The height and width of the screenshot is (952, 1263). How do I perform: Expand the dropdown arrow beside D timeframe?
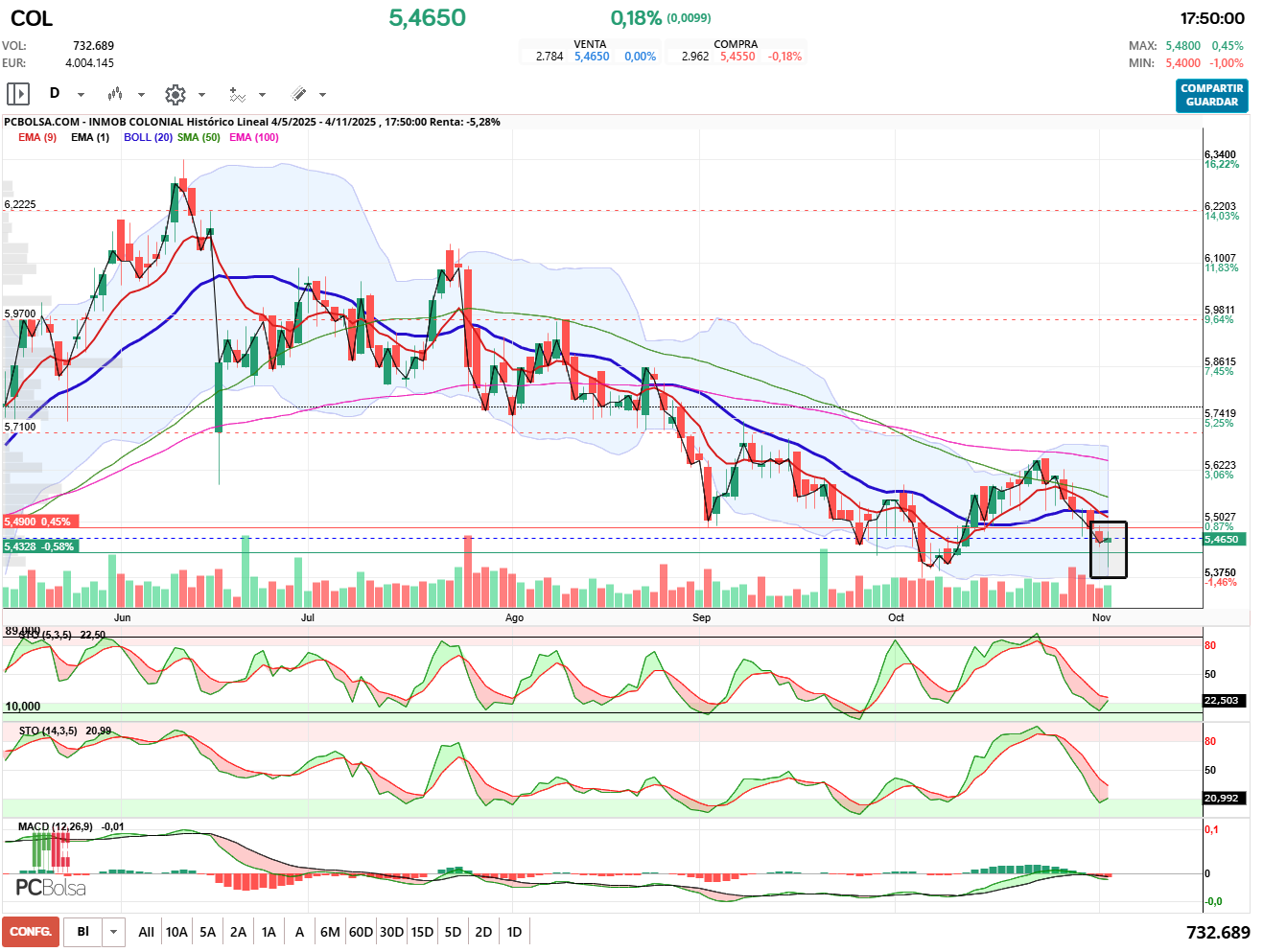coord(81,95)
